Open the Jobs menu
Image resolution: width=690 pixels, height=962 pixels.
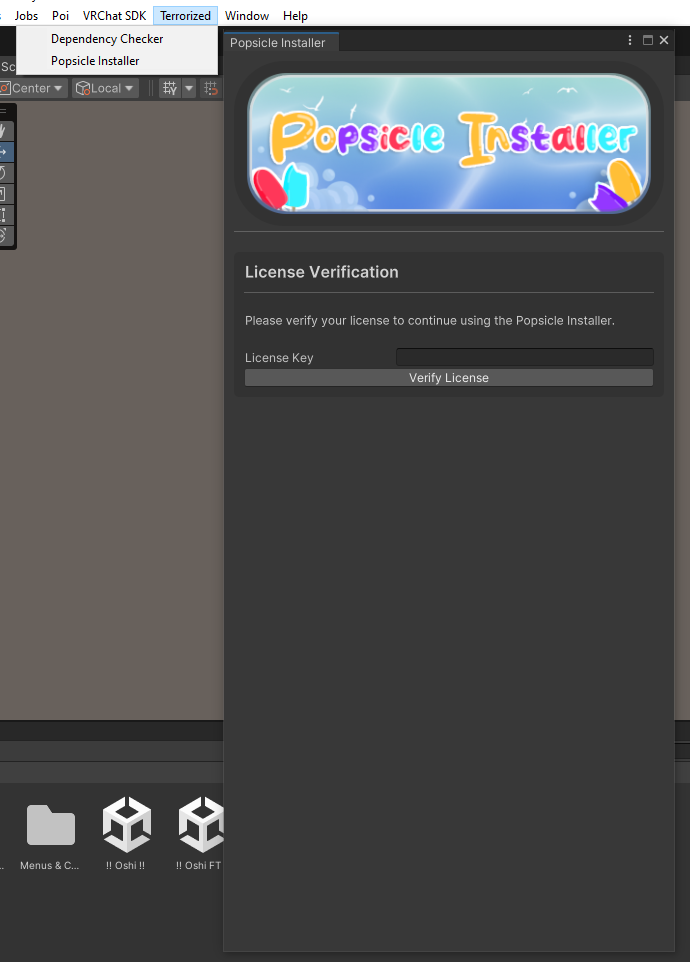click(26, 15)
